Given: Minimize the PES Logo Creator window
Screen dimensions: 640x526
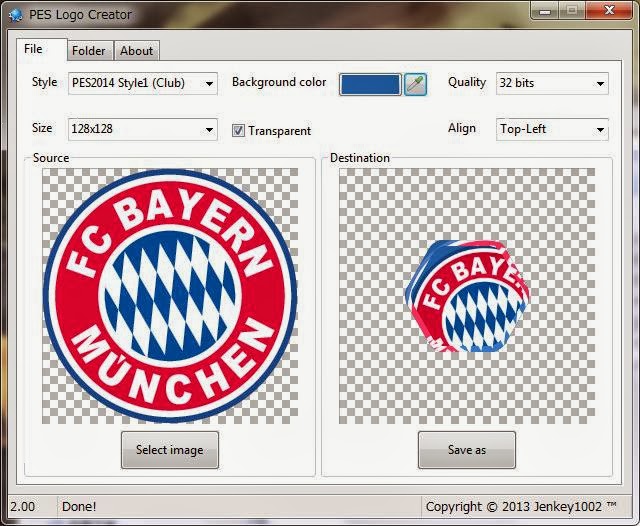Looking at the screenshot, I should point(544,10).
